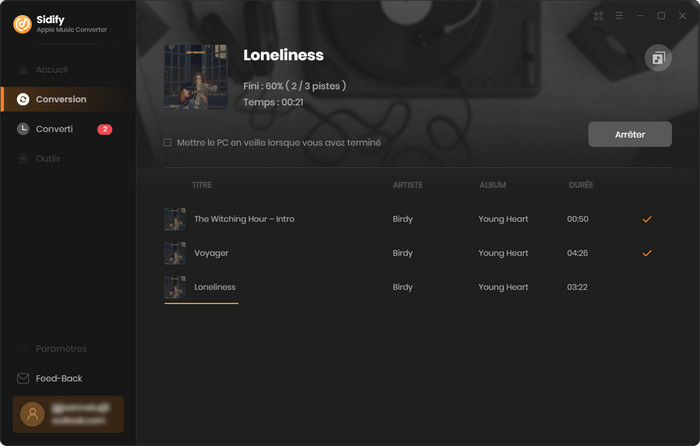
Task: Click the red Converti badge showing 2
Action: (104, 129)
